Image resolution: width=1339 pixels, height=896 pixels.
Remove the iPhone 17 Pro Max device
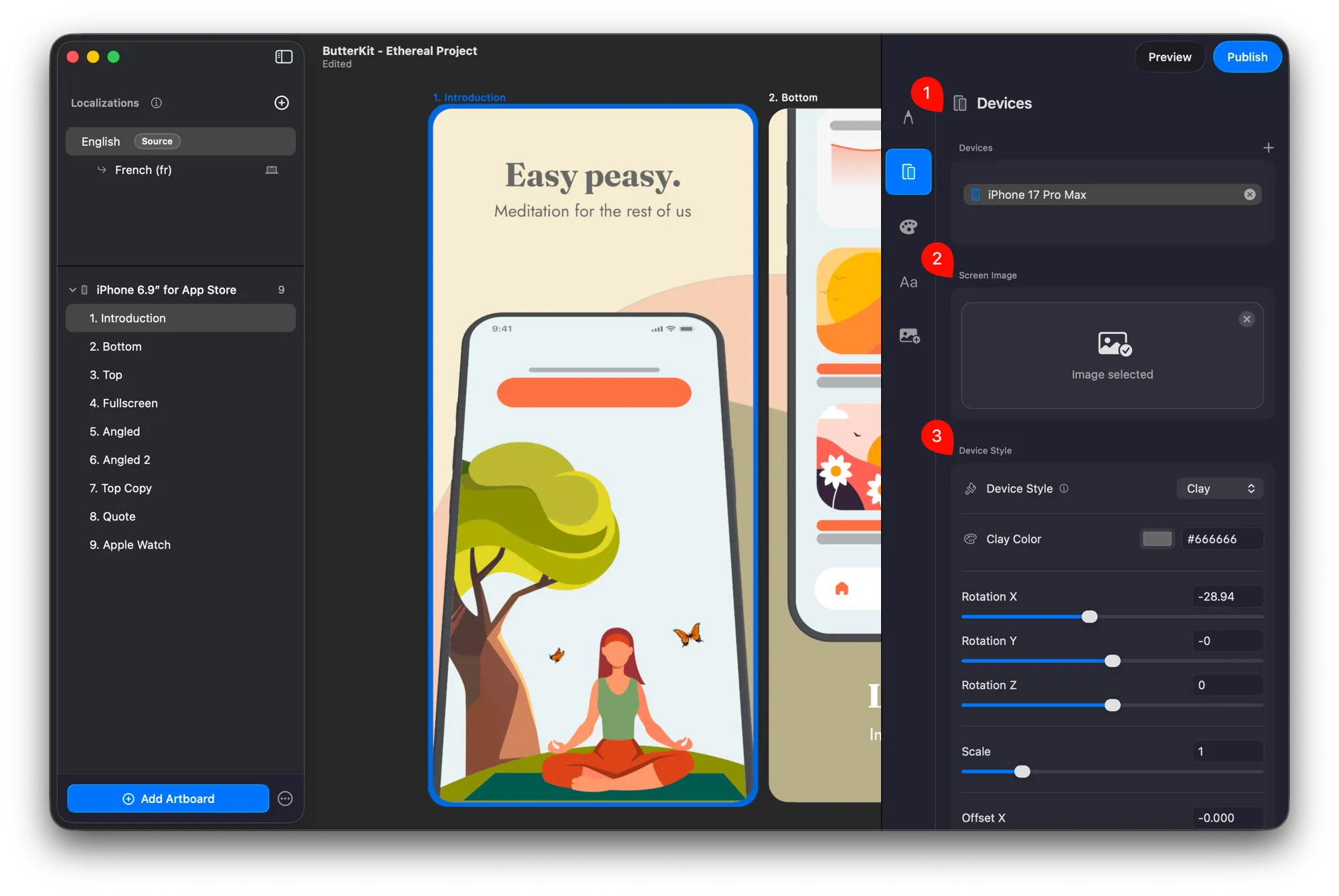click(1249, 194)
